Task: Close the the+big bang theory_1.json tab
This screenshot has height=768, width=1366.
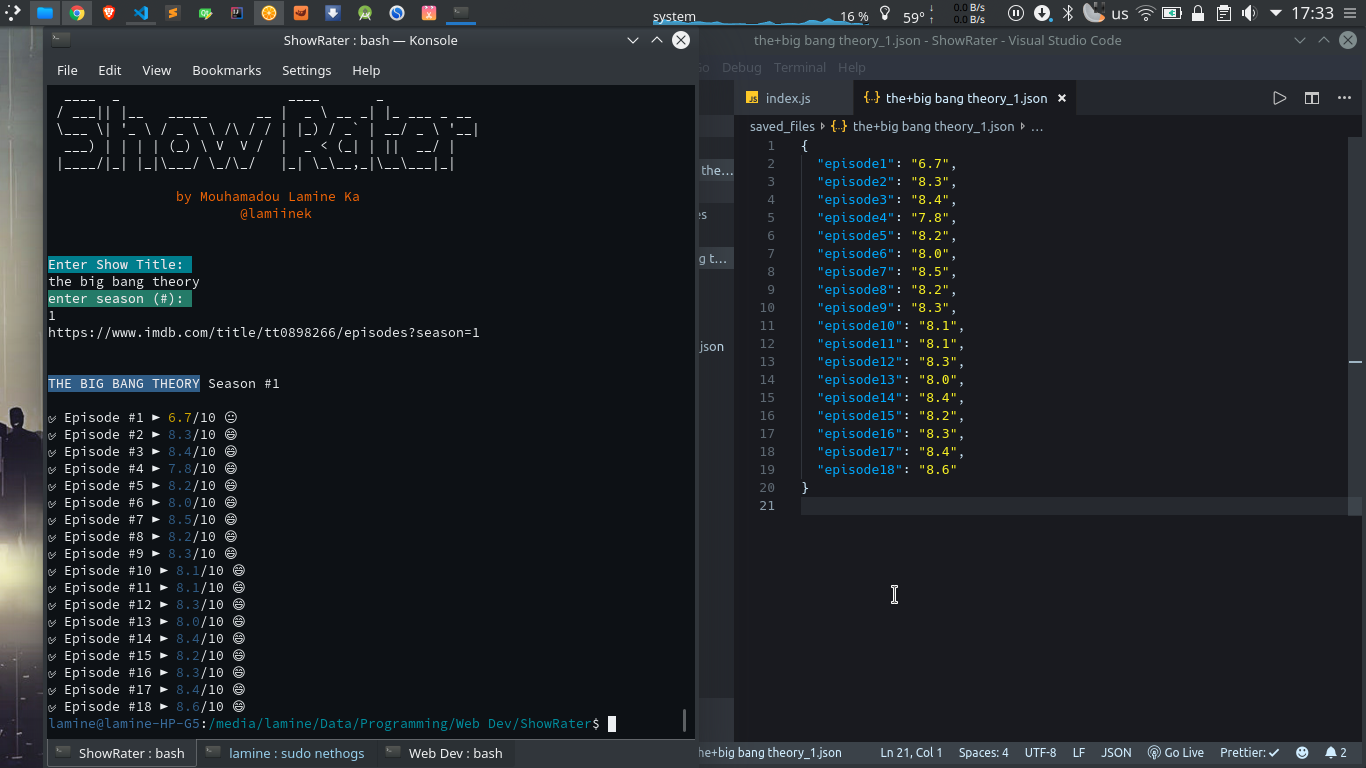Action: pyautogui.click(x=1062, y=98)
